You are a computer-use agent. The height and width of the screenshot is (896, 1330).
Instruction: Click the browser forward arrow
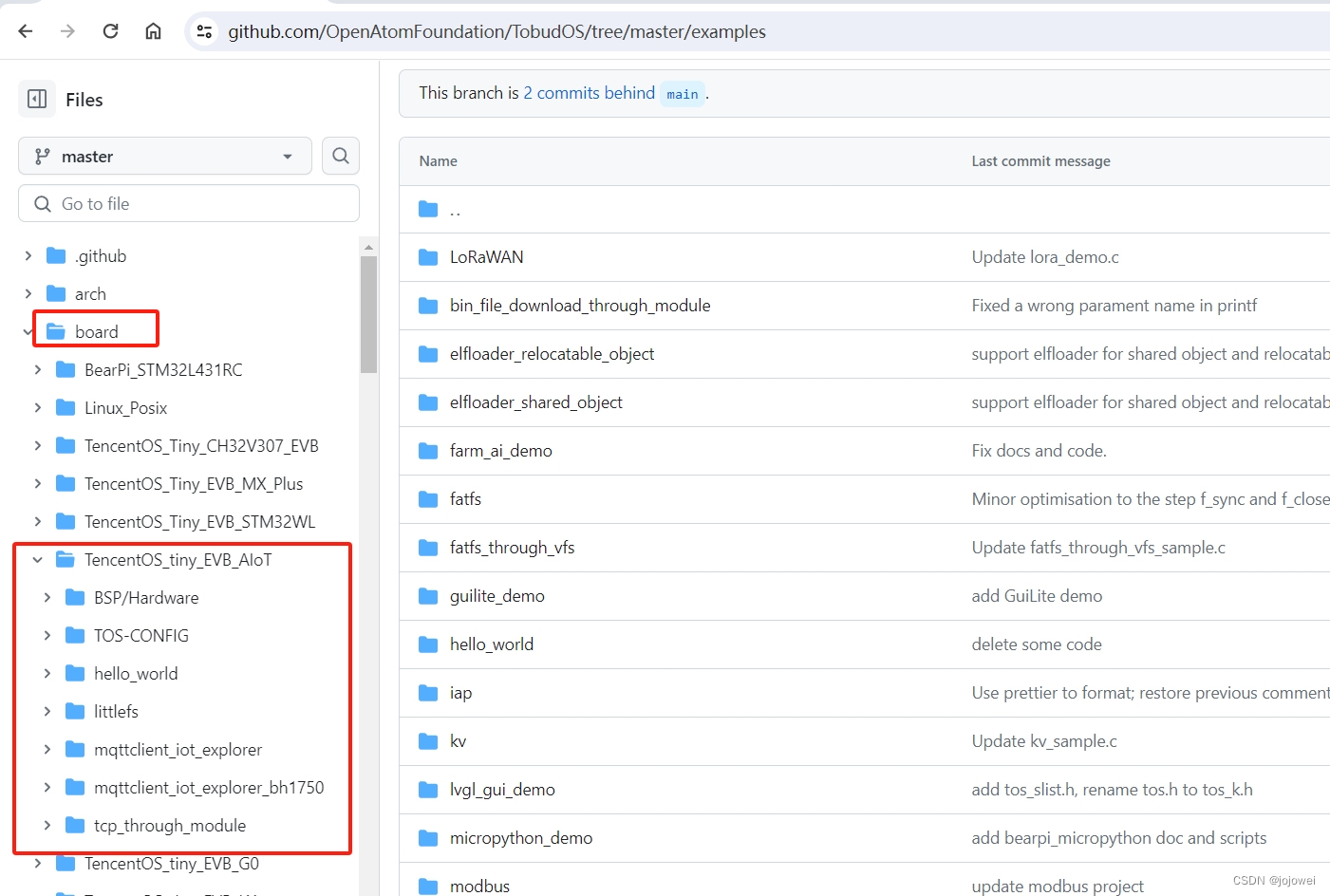point(67,31)
